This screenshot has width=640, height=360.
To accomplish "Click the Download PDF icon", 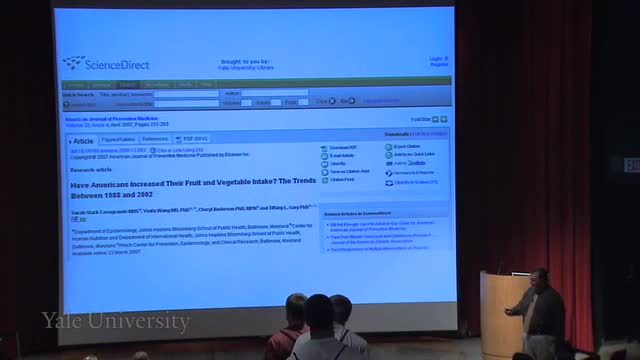I will [324, 148].
